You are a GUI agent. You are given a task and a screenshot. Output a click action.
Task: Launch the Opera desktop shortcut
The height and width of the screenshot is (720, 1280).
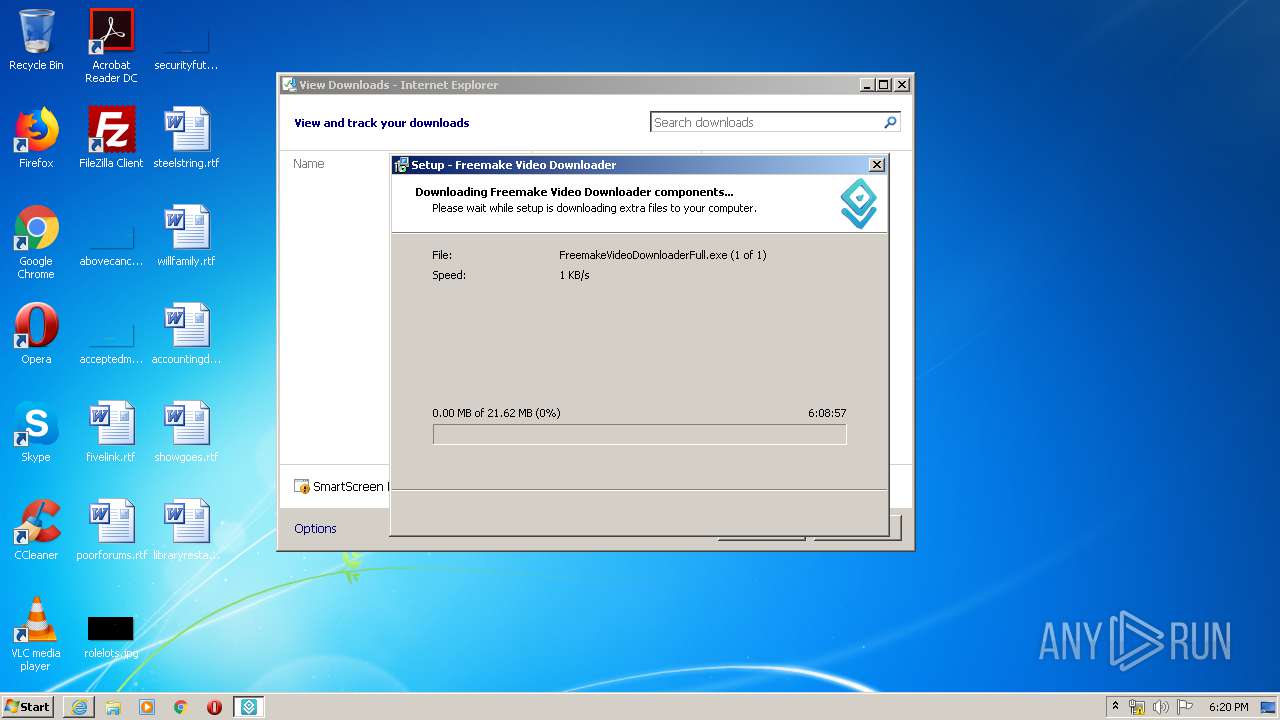pos(36,334)
